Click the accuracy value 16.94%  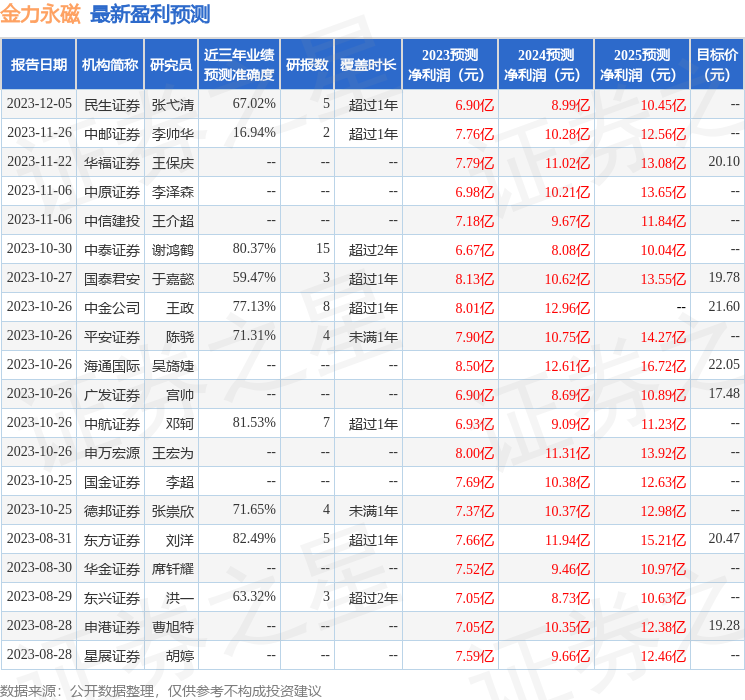[254, 133]
